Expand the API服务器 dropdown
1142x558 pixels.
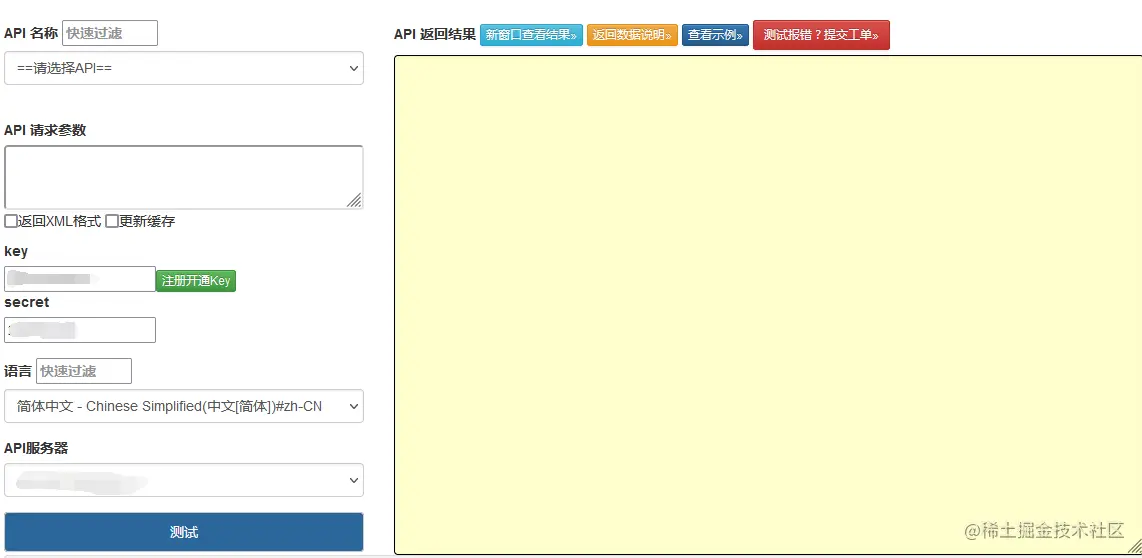point(184,480)
